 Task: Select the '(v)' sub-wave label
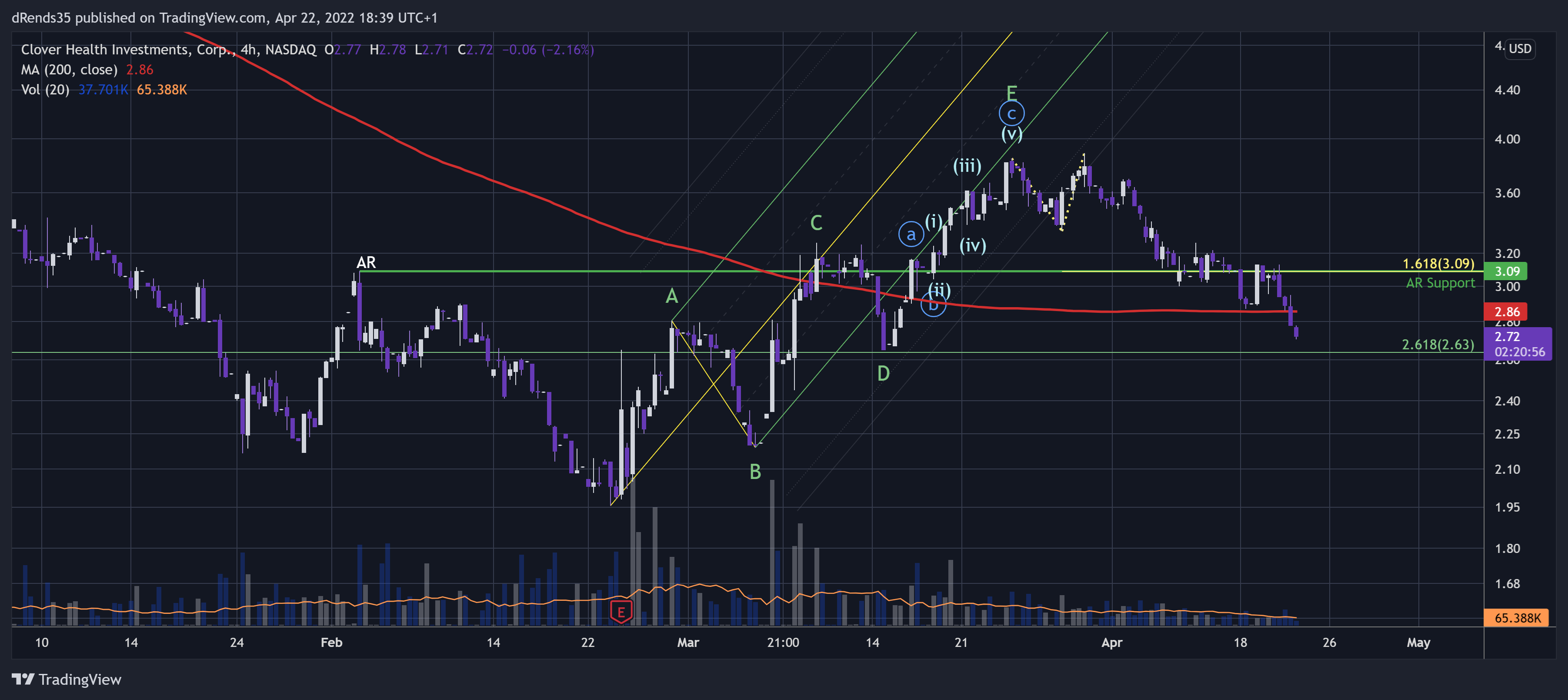[x=1012, y=134]
